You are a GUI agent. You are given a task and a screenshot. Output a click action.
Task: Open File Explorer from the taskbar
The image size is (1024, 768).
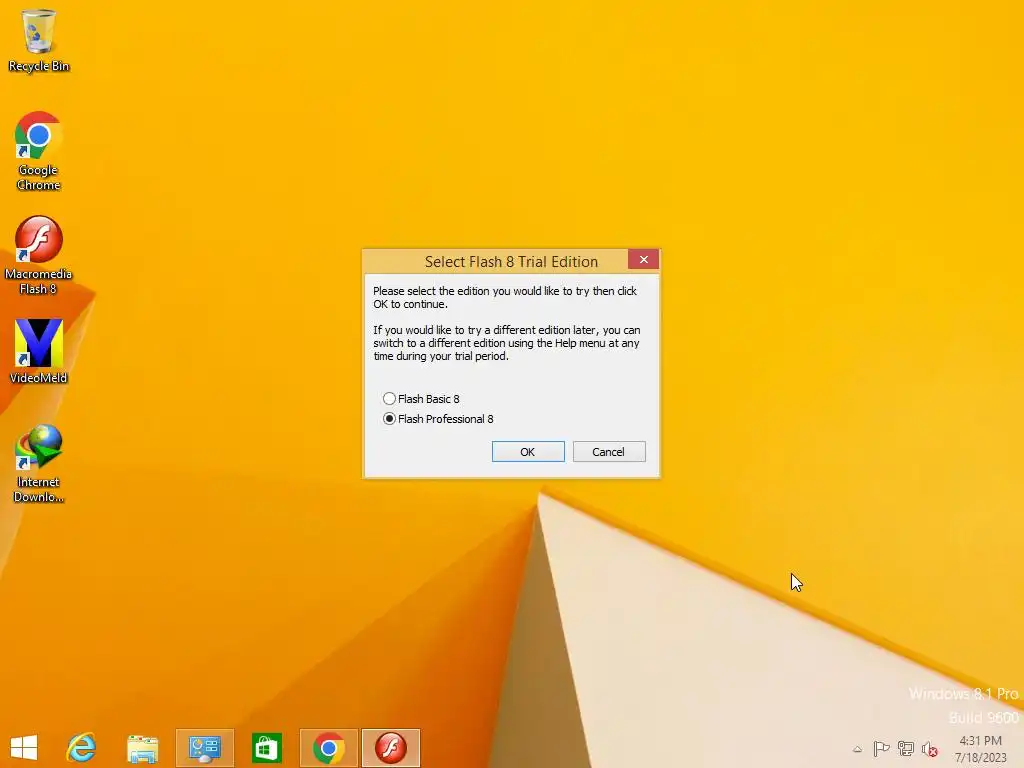coord(142,748)
